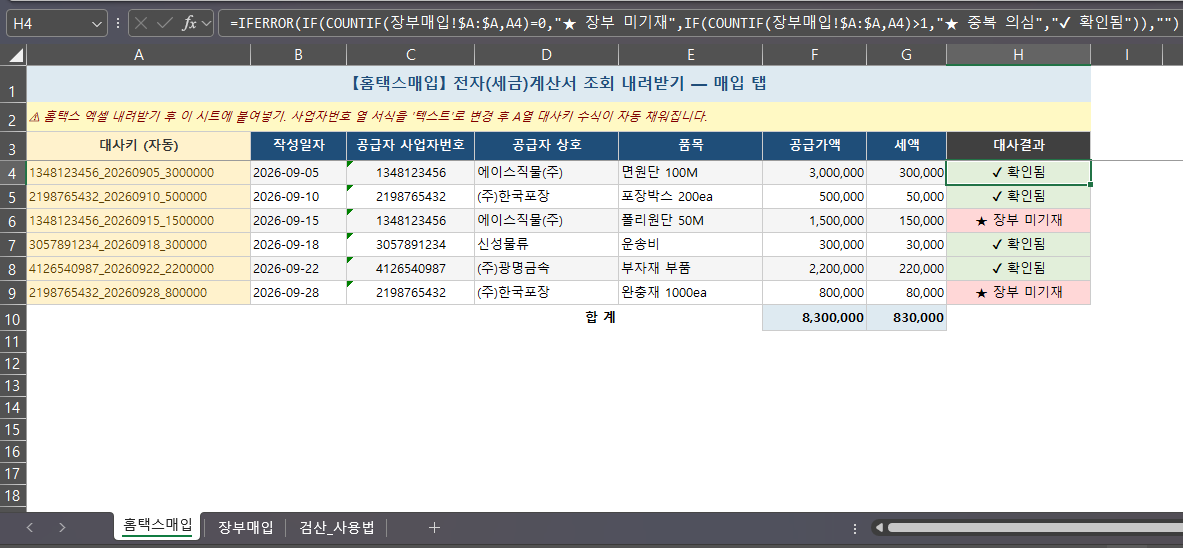
Task: Select the ★ 장부 미기재 cell in row 6
Action: (1019, 221)
